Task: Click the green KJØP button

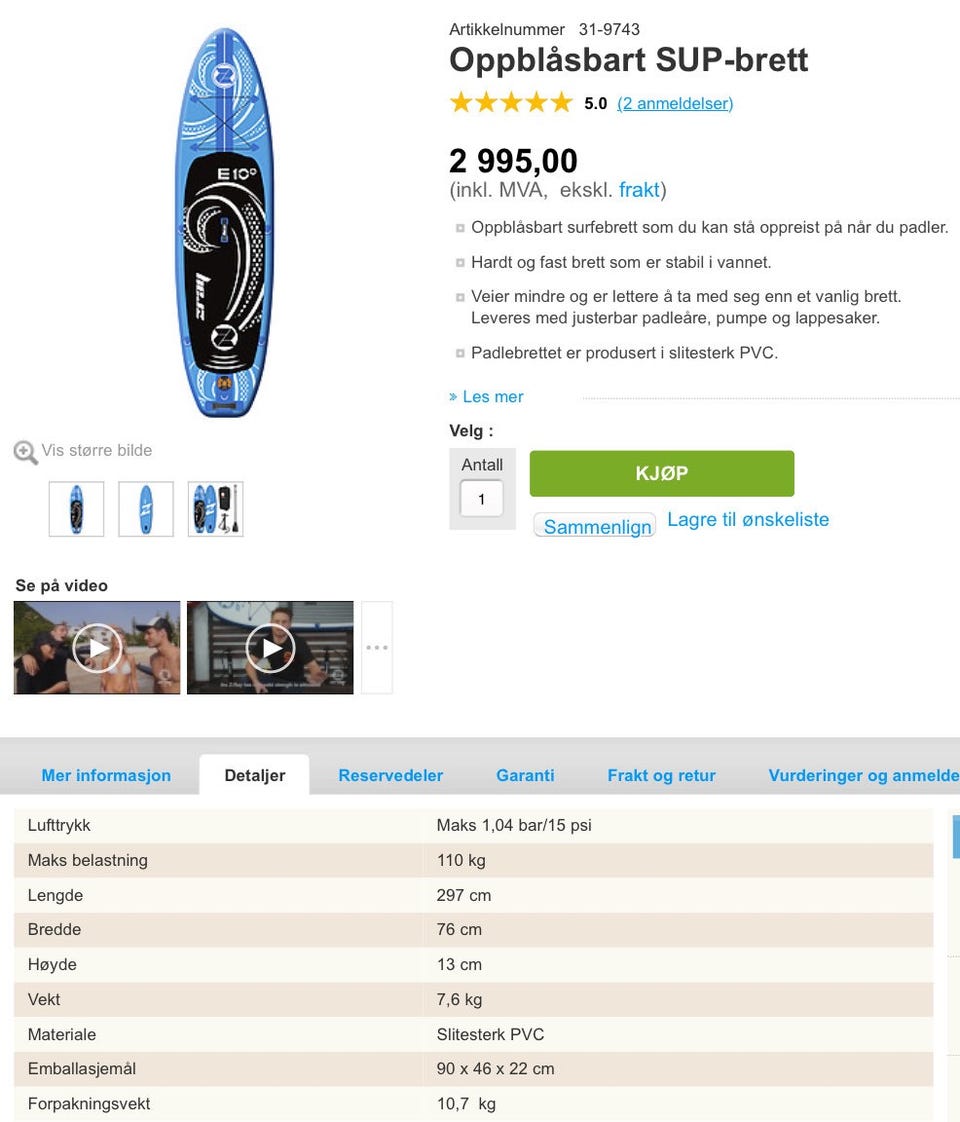Action: tap(662, 473)
